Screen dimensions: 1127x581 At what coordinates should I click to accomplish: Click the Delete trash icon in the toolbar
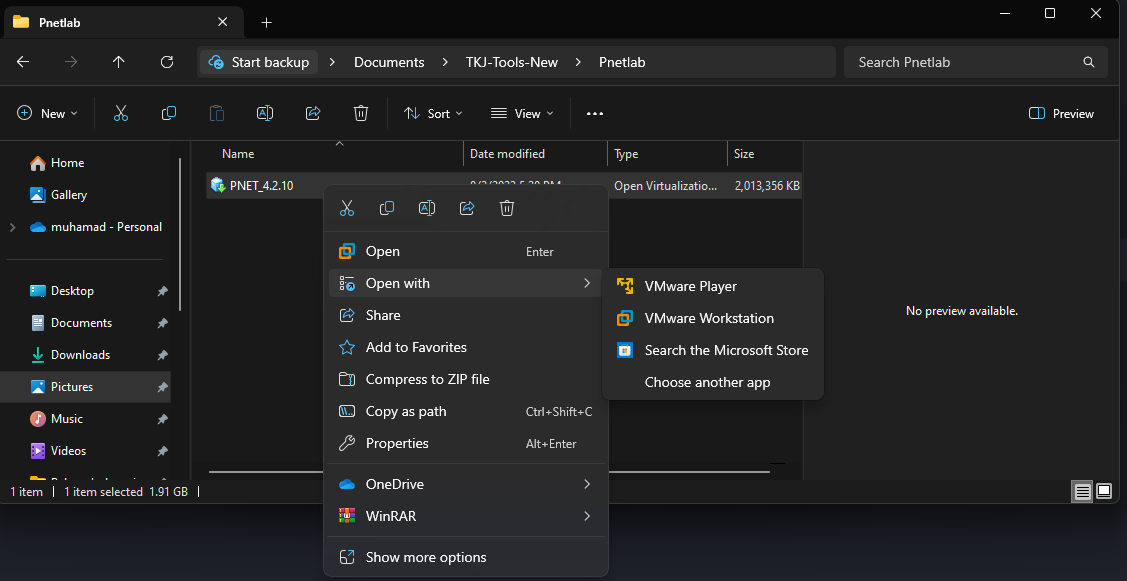click(361, 114)
